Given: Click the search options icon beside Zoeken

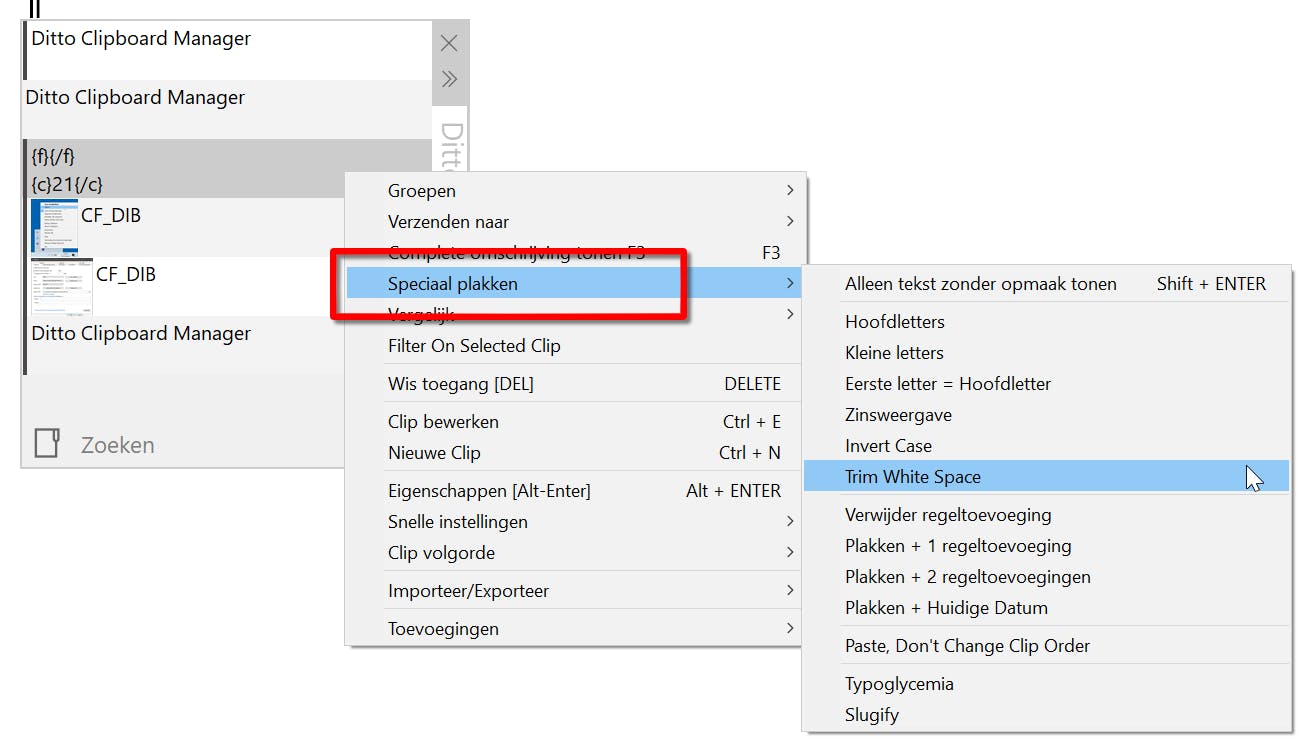Looking at the screenshot, I should click(47, 444).
